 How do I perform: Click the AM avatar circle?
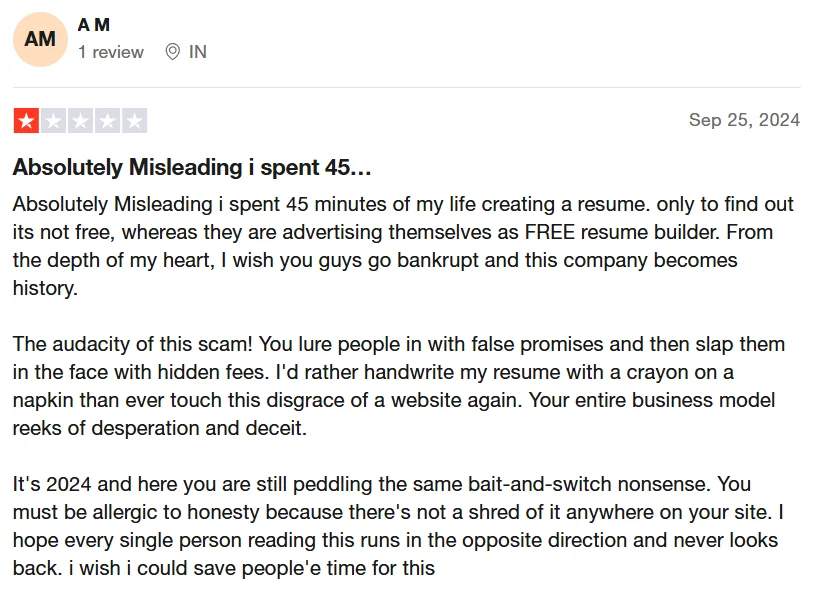pyautogui.click(x=40, y=39)
